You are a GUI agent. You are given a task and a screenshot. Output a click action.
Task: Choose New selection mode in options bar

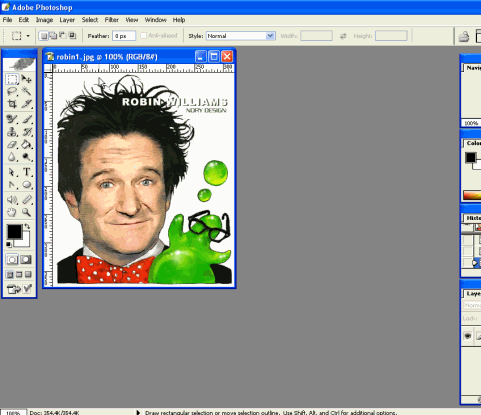pos(44,36)
